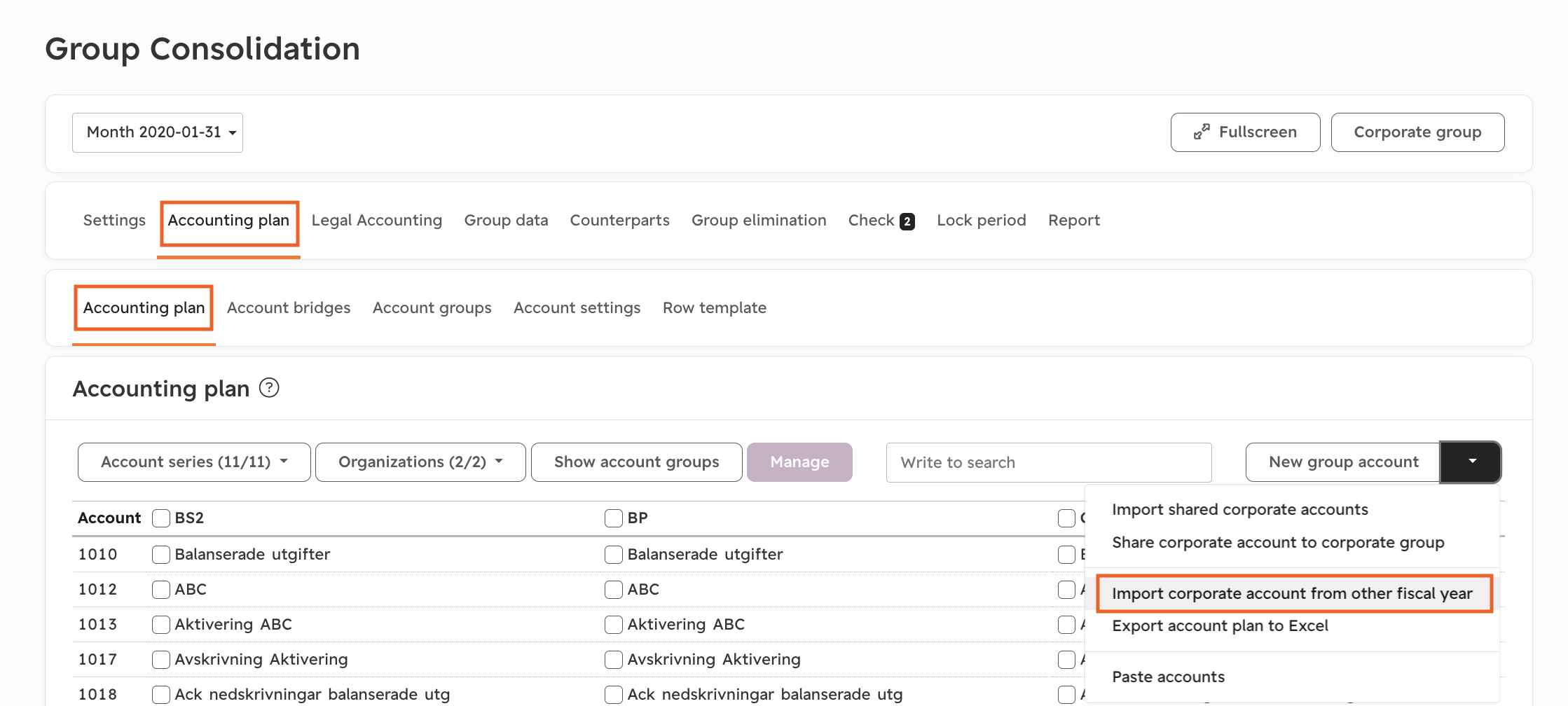Check Aktivering ABC under BS2 for 1013
The width and height of the screenshot is (1568, 706).
point(161,625)
